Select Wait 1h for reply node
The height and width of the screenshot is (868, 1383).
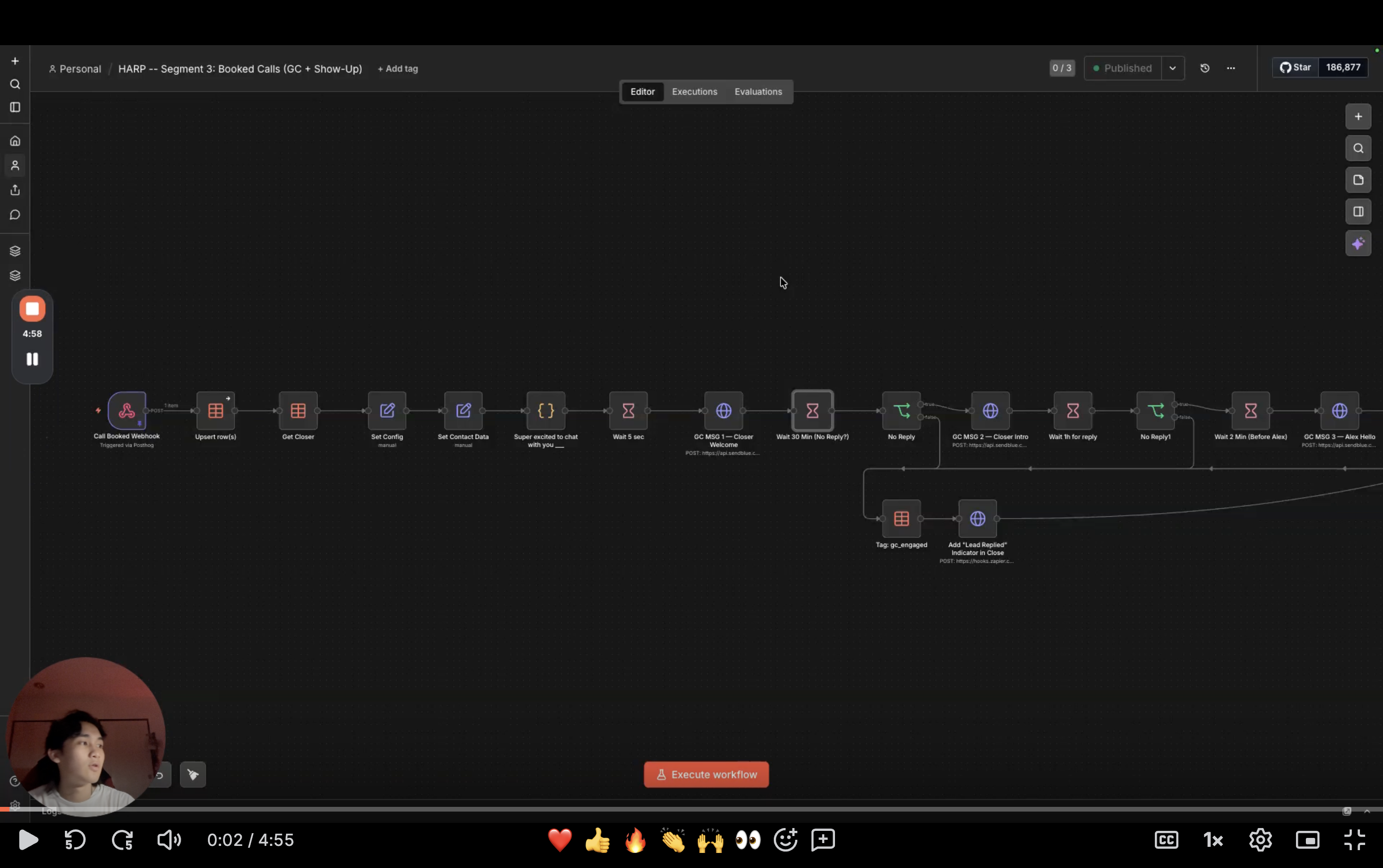[x=1073, y=410]
